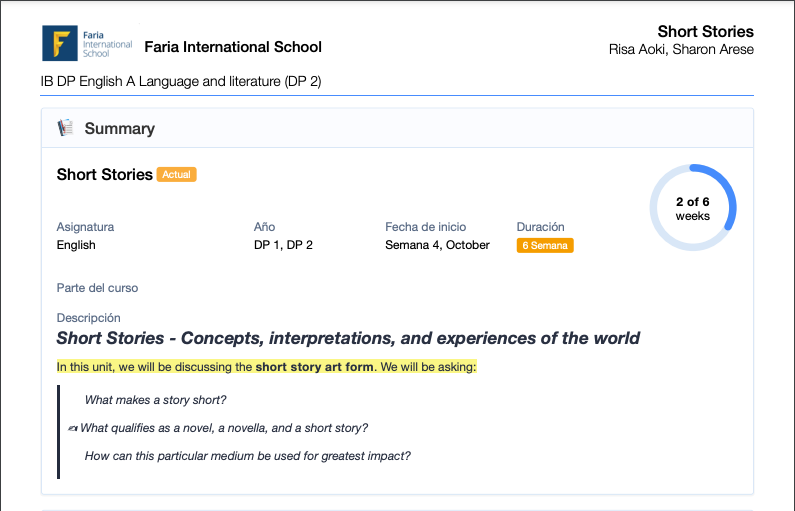795x511 pixels.
Task: Select the 'Semana 4, October' start date
Action: click(x=437, y=245)
